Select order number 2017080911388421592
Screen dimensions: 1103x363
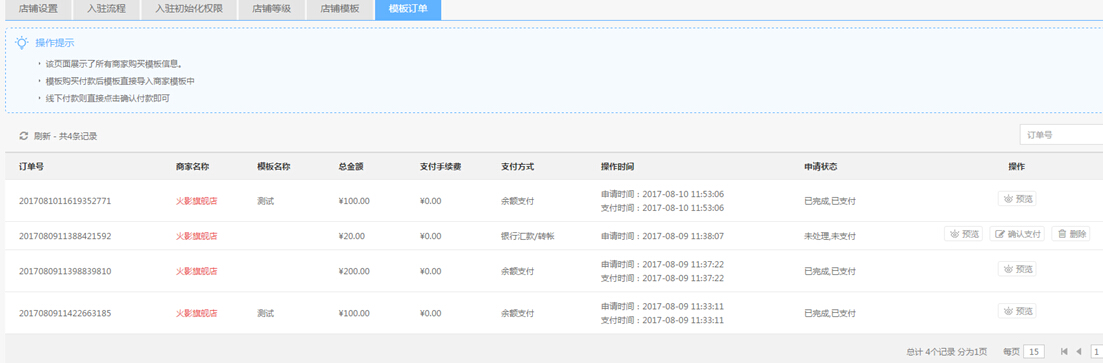[x=65, y=236]
